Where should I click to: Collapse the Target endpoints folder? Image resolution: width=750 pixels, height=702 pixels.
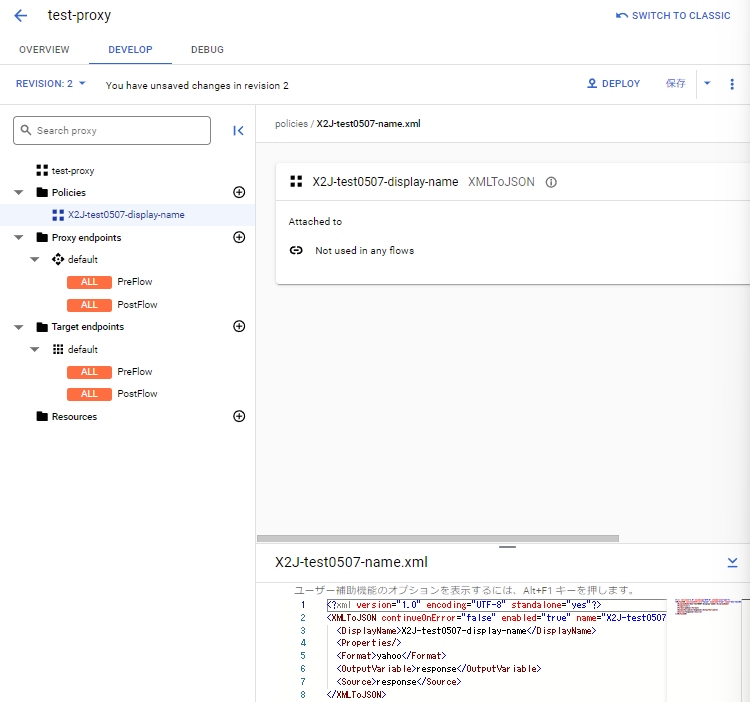19,328
